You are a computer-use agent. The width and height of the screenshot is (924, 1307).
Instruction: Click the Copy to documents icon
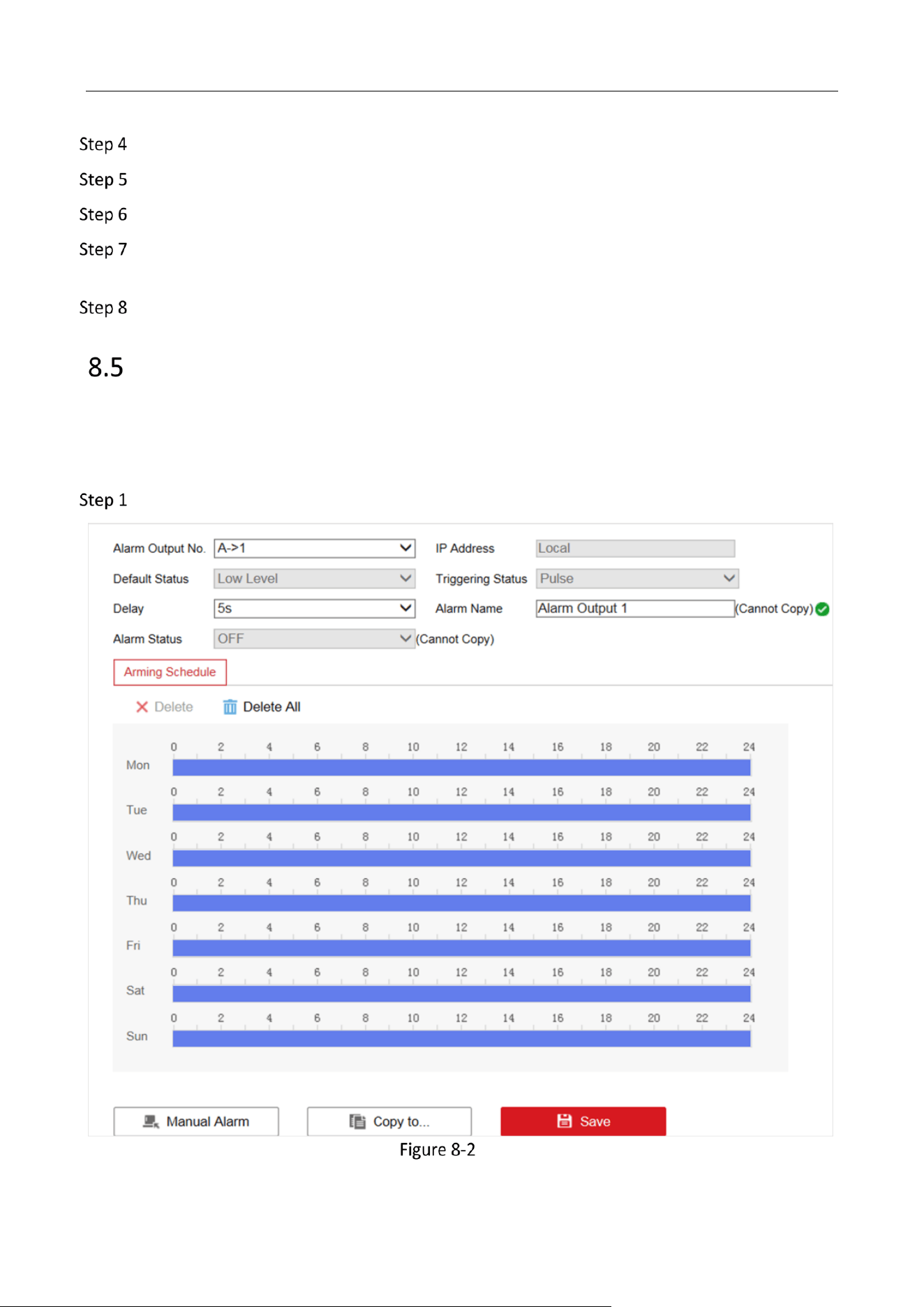[x=357, y=1121]
